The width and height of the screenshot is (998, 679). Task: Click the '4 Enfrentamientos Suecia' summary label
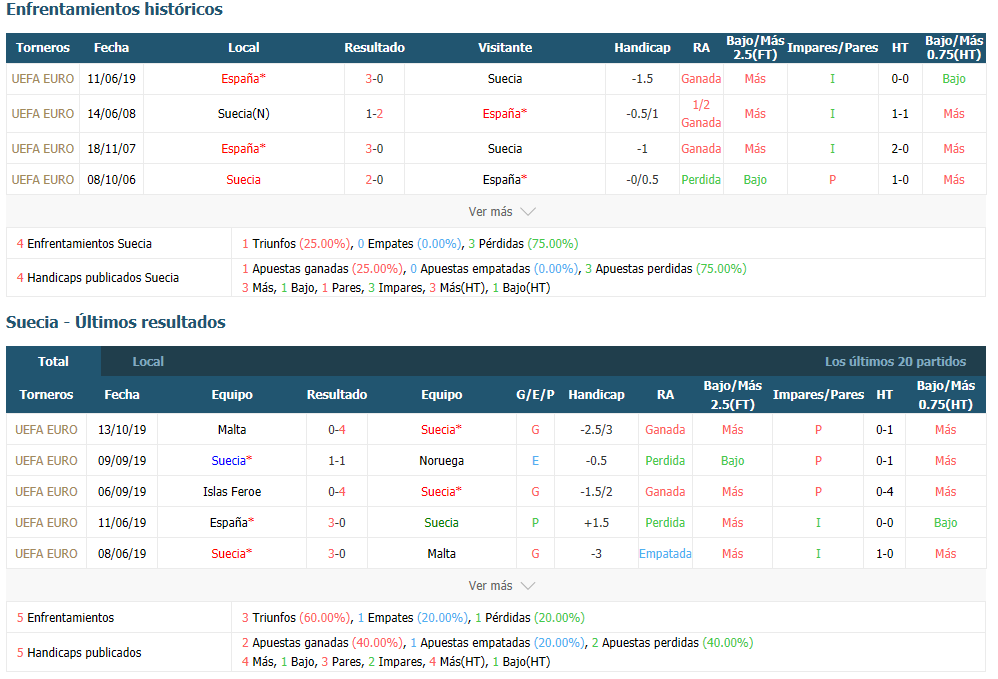click(84, 244)
